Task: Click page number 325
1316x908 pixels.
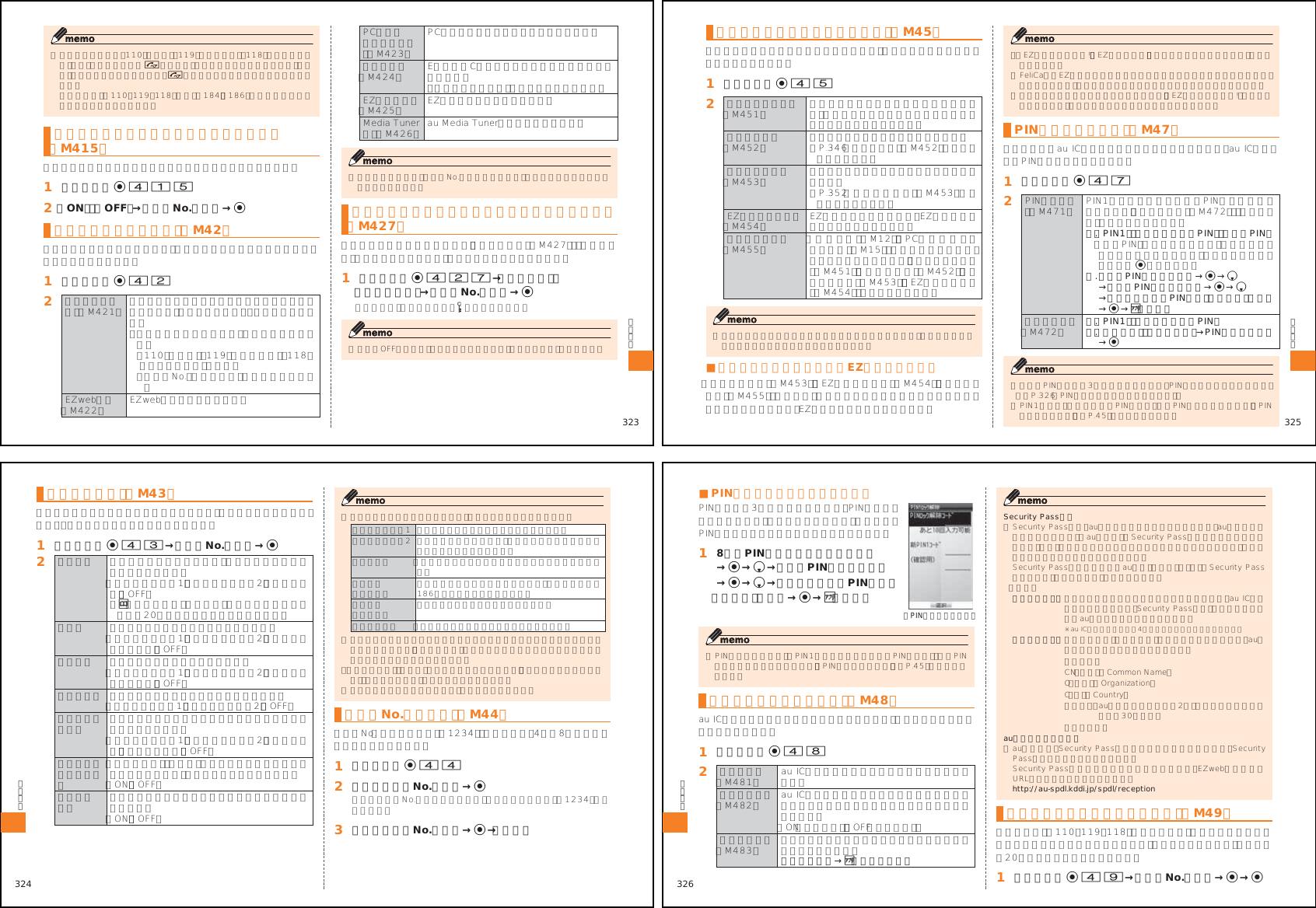Action: click(1293, 422)
